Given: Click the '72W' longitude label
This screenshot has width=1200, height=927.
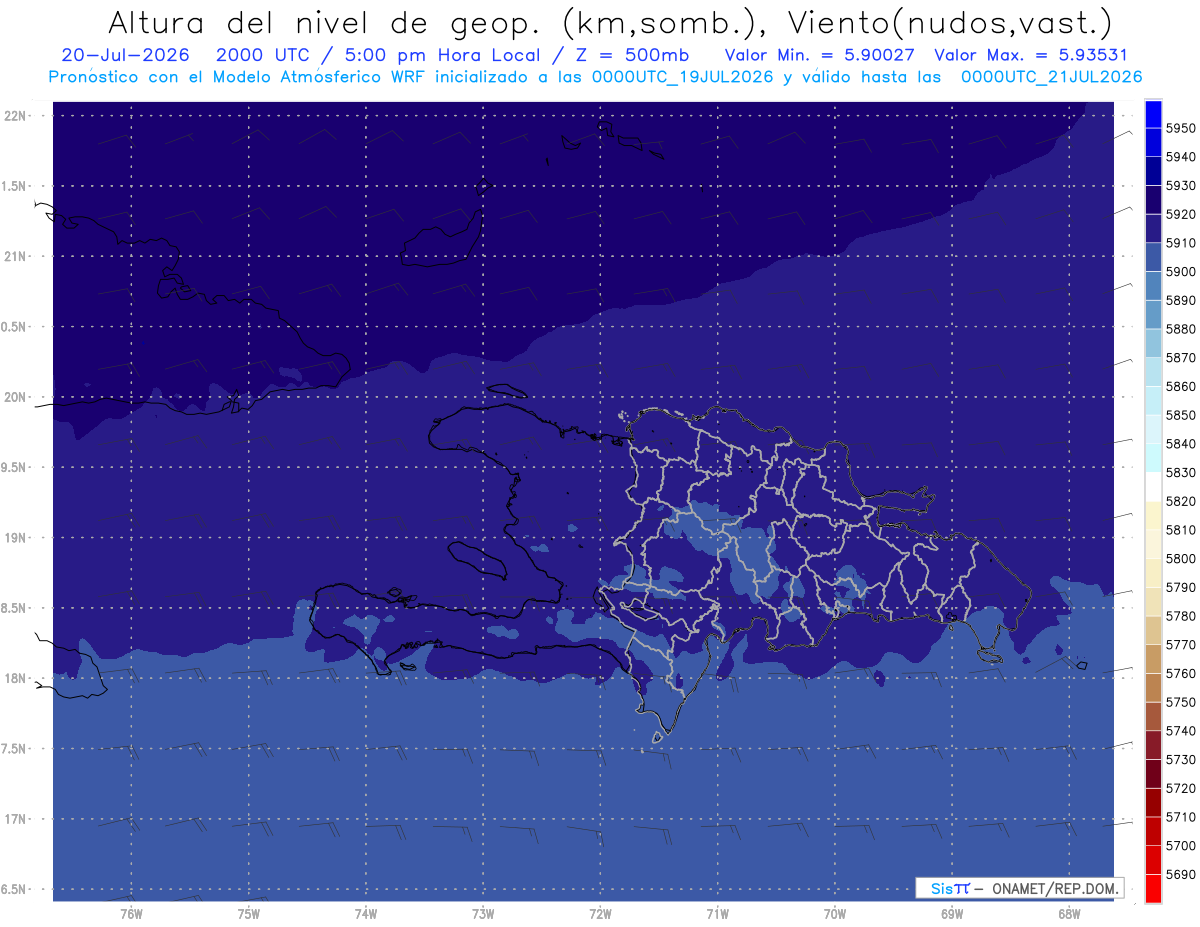Looking at the screenshot, I should click(600, 913).
